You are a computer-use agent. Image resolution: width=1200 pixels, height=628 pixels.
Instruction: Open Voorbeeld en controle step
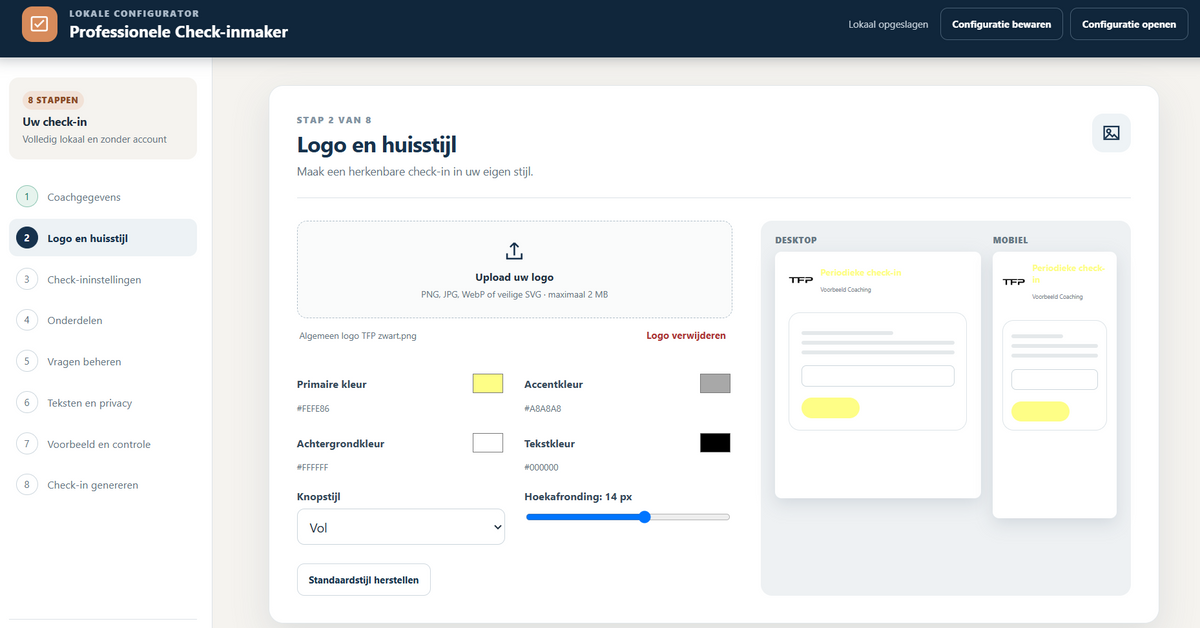103,444
